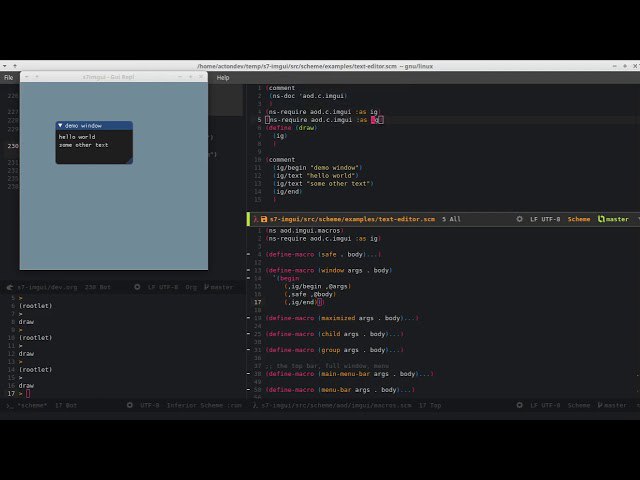Click the demo window resize grip corner
This screenshot has height=480, width=640.
(129, 161)
